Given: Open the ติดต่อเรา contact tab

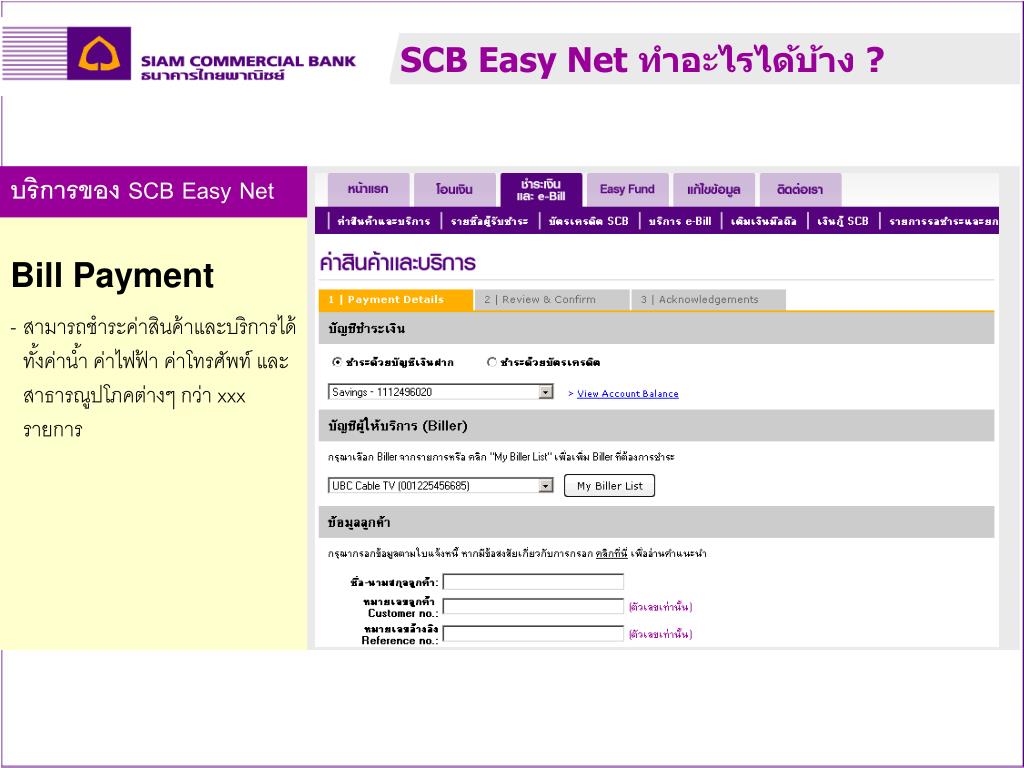Looking at the screenshot, I should [800, 189].
